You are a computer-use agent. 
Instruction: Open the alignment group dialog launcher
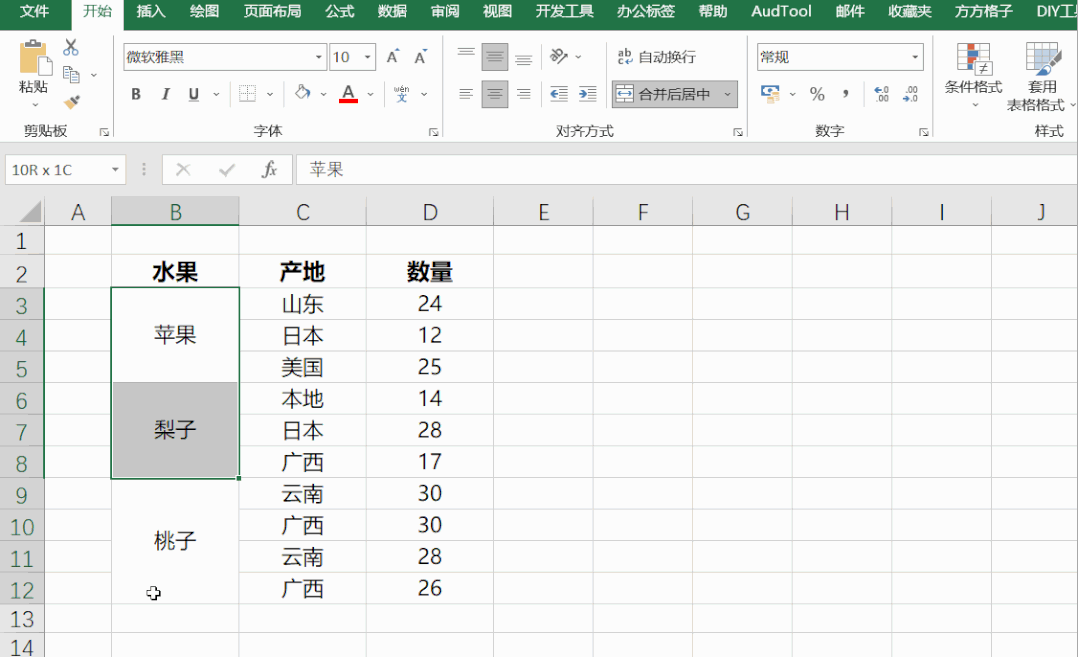click(738, 132)
